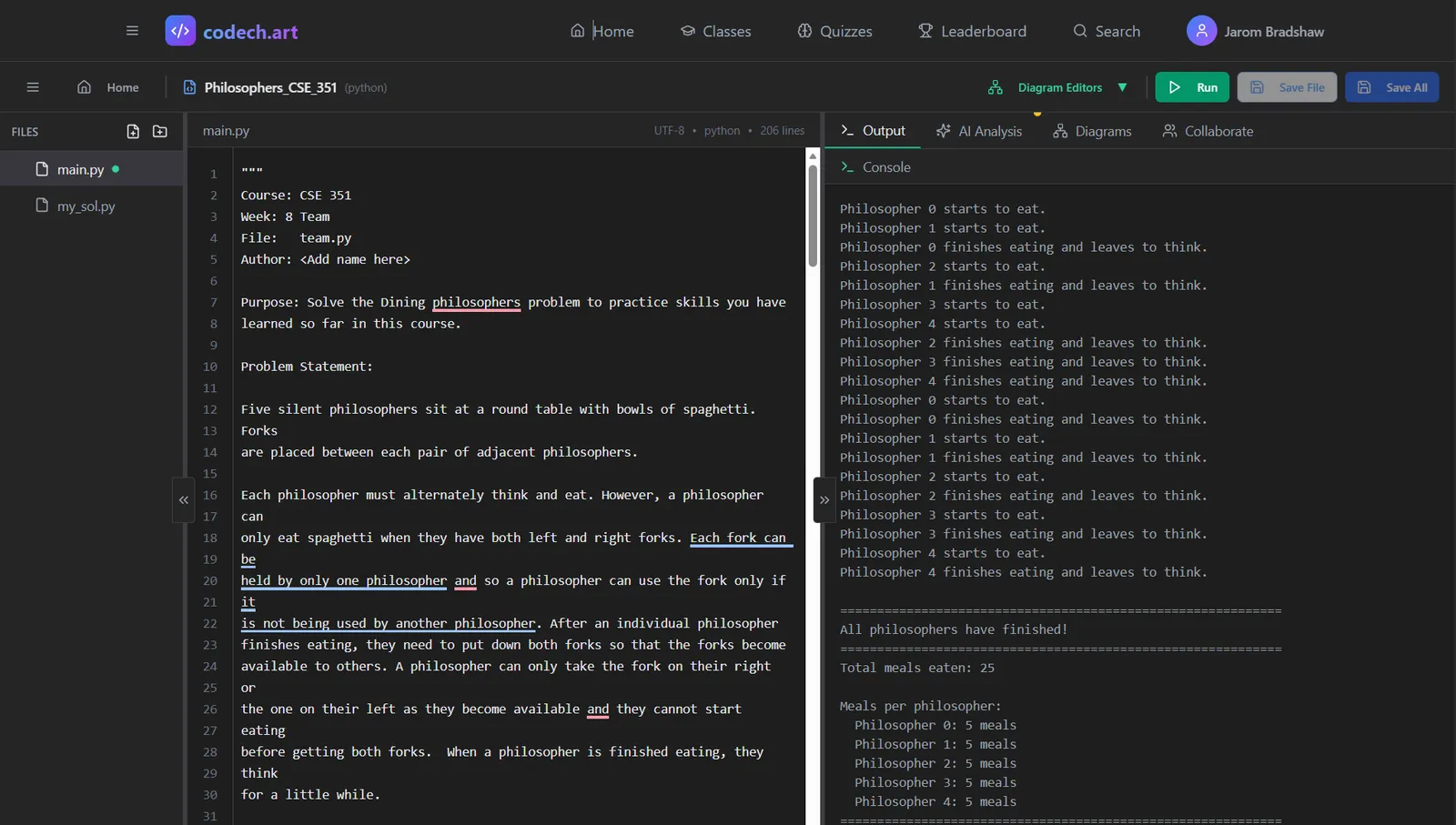The width and height of the screenshot is (1456, 825).
Task: Click the Diagram Editors icon
Action: pos(996,87)
